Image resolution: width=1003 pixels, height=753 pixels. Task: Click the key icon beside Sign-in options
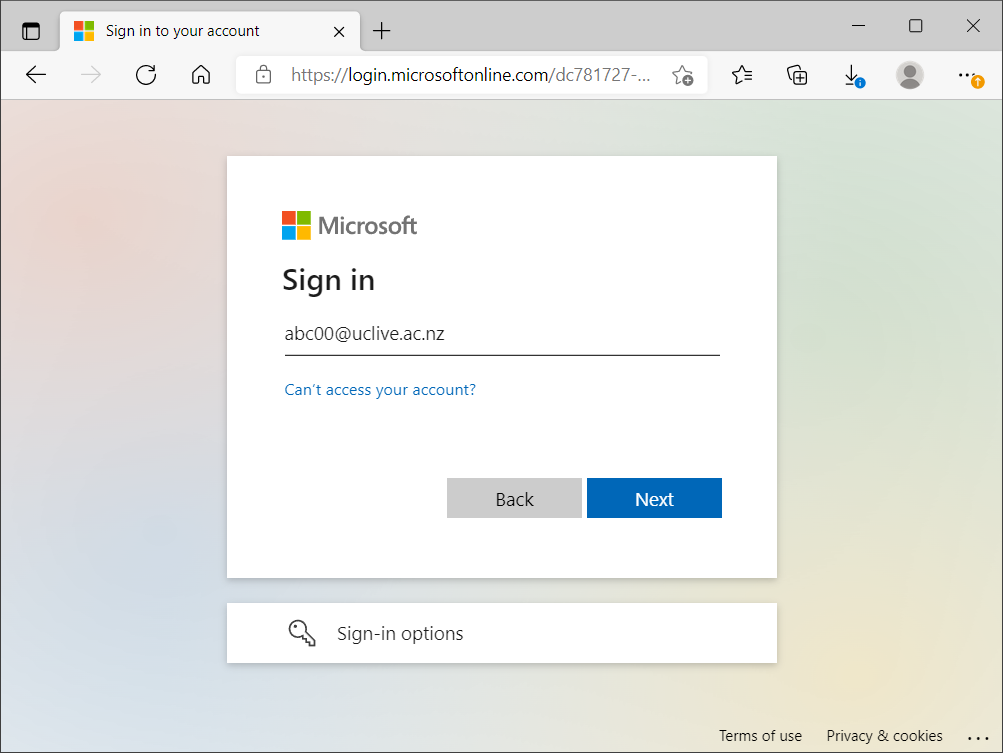(302, 633)
